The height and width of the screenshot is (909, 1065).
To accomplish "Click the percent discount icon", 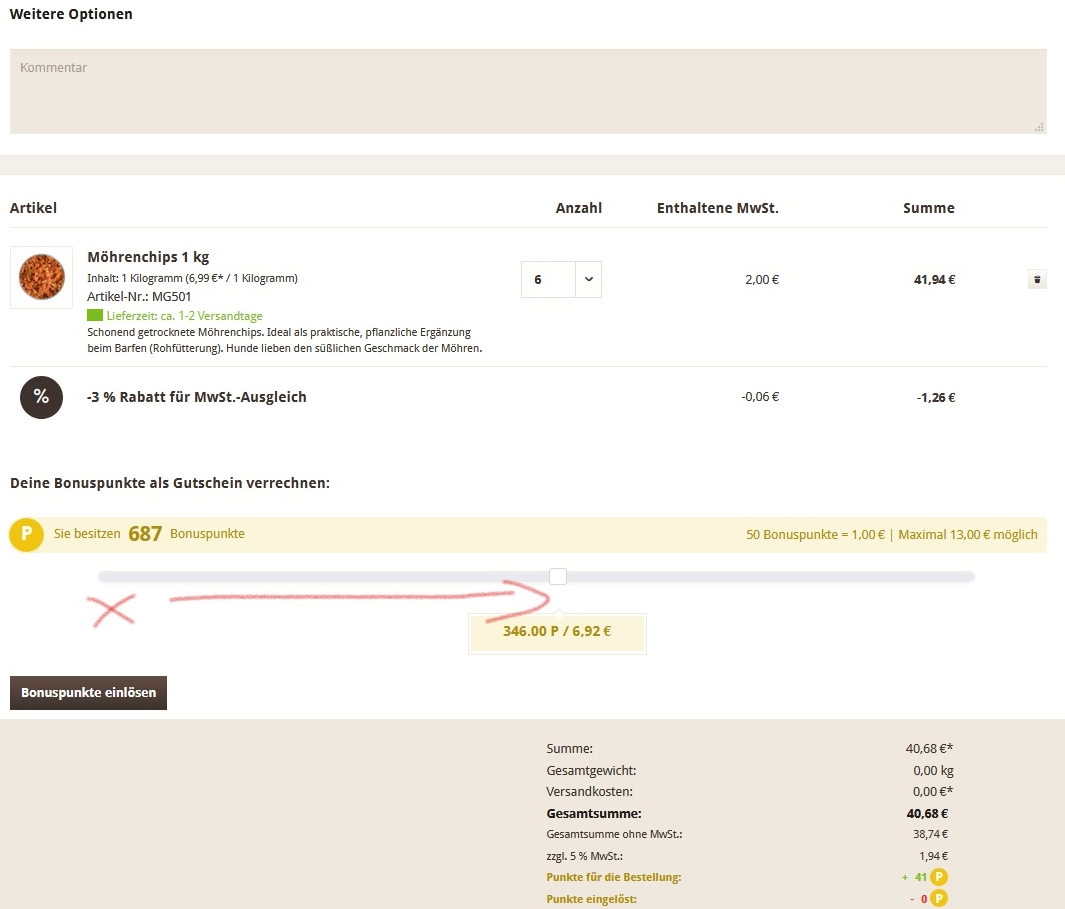I will (41, 397).
